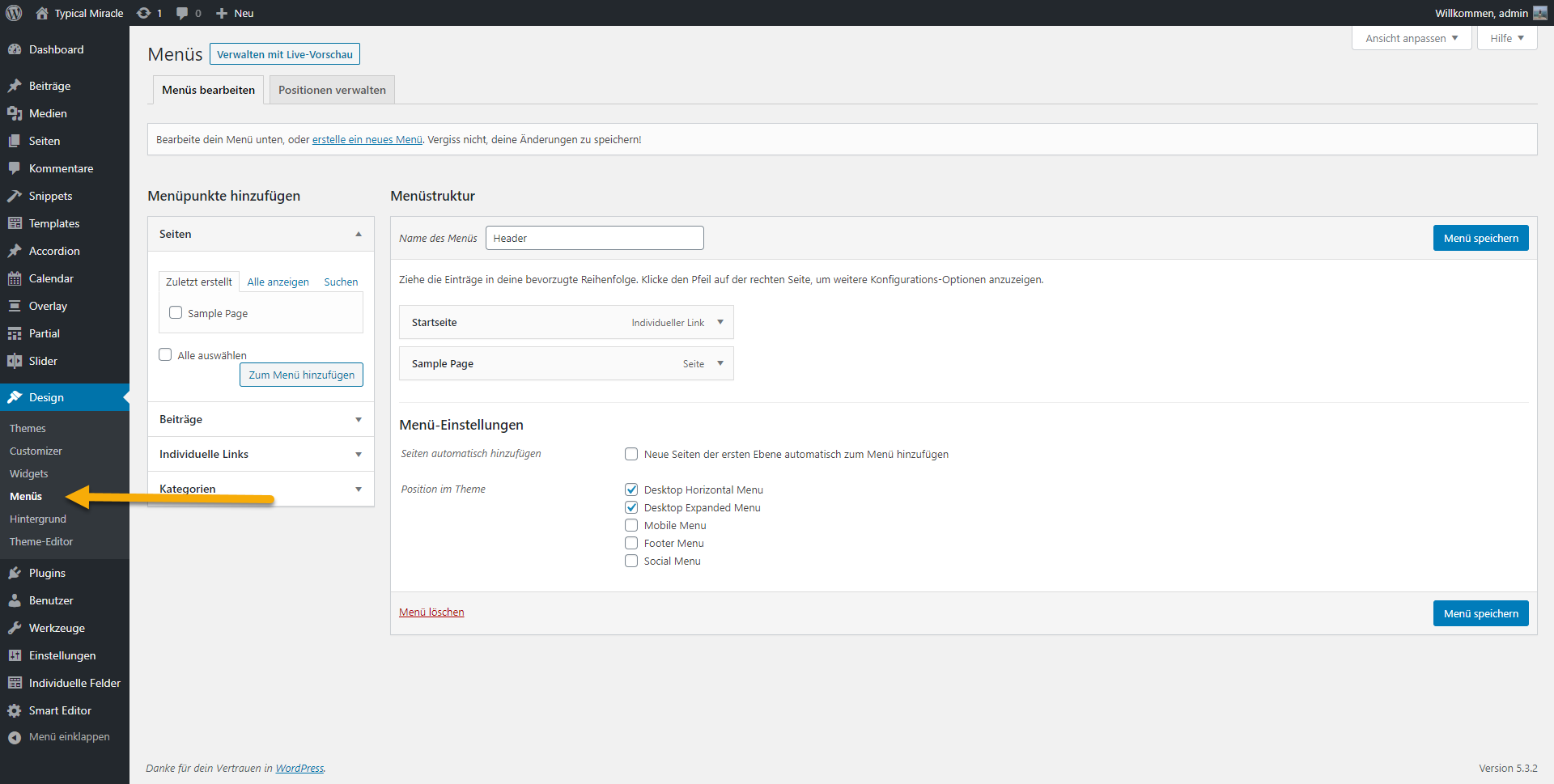1554x784 pixels.
Task: Click the Menü einklappen collapse arrow icon
Action: pos(15,737)
